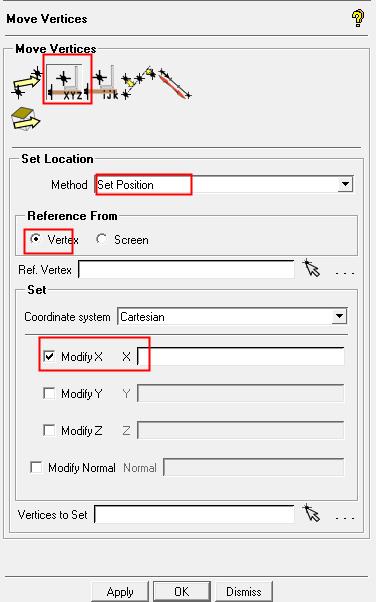Click the Dismiss button
Image resolution: width=376 pixels, height=602 pixels.
tap(244, 592)
